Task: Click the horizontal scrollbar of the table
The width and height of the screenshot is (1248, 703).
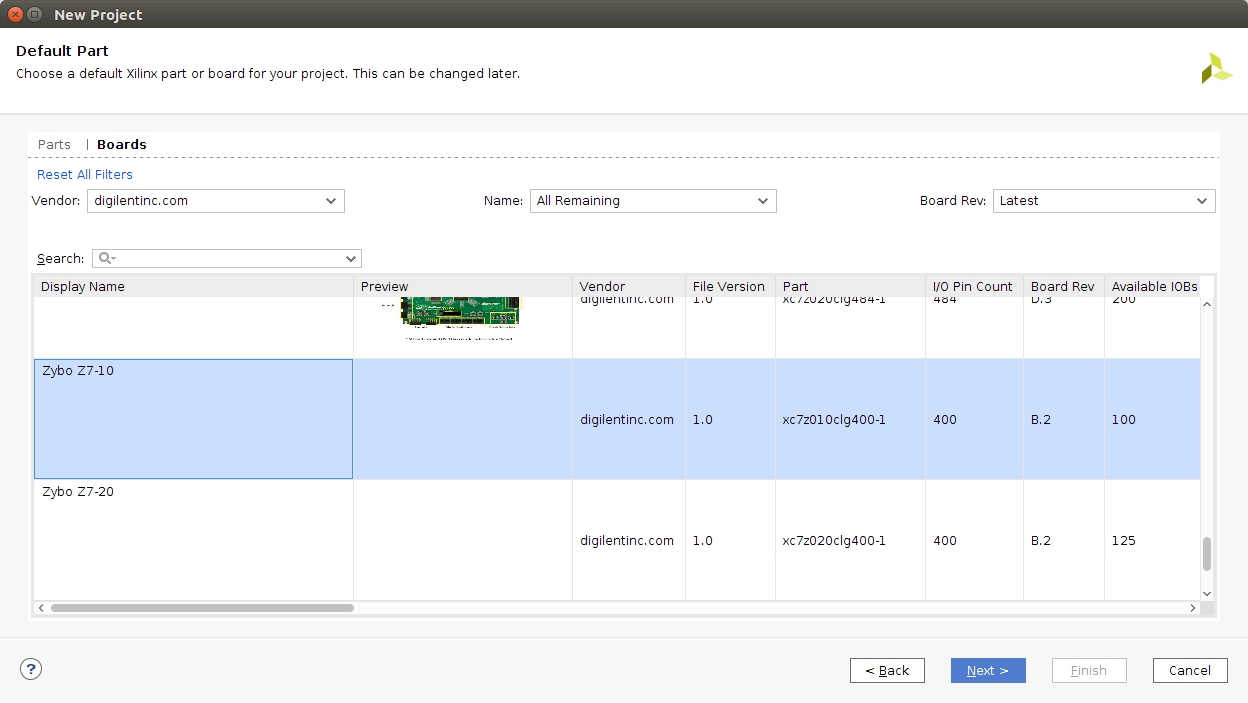Action: tap(202, 608)
